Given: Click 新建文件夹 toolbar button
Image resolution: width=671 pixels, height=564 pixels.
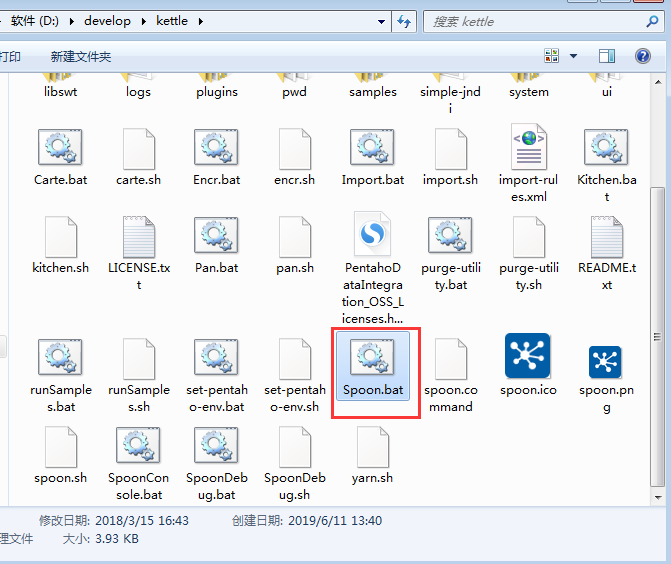Looking at the screenshot, I should click(81, 56).
